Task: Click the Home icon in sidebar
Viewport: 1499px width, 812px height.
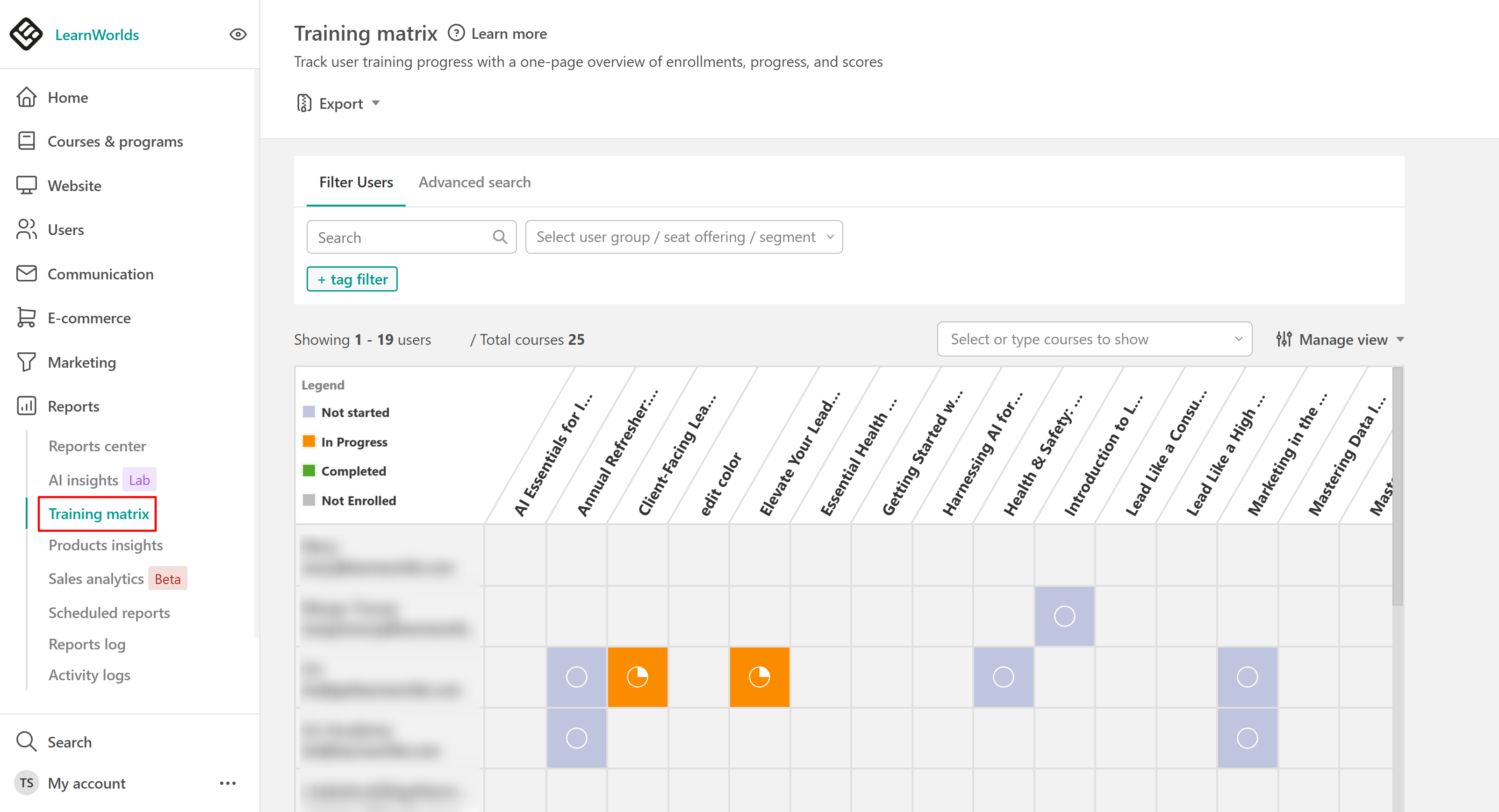Action: pyautogui.click(x=26, y=97)
